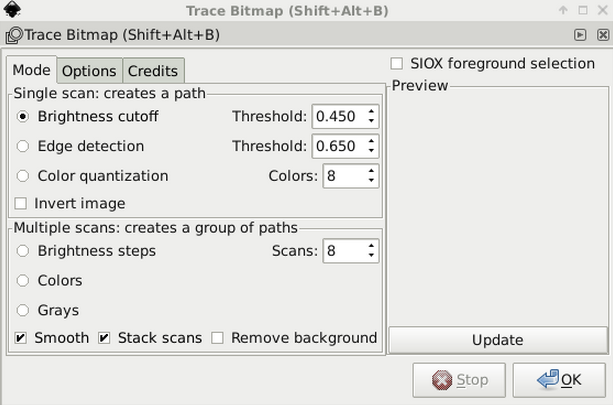The width and height of the screenshot is (613, 405).
Task: Click the Update preview button
Action: pyautogui.click(x=498, y=340)
